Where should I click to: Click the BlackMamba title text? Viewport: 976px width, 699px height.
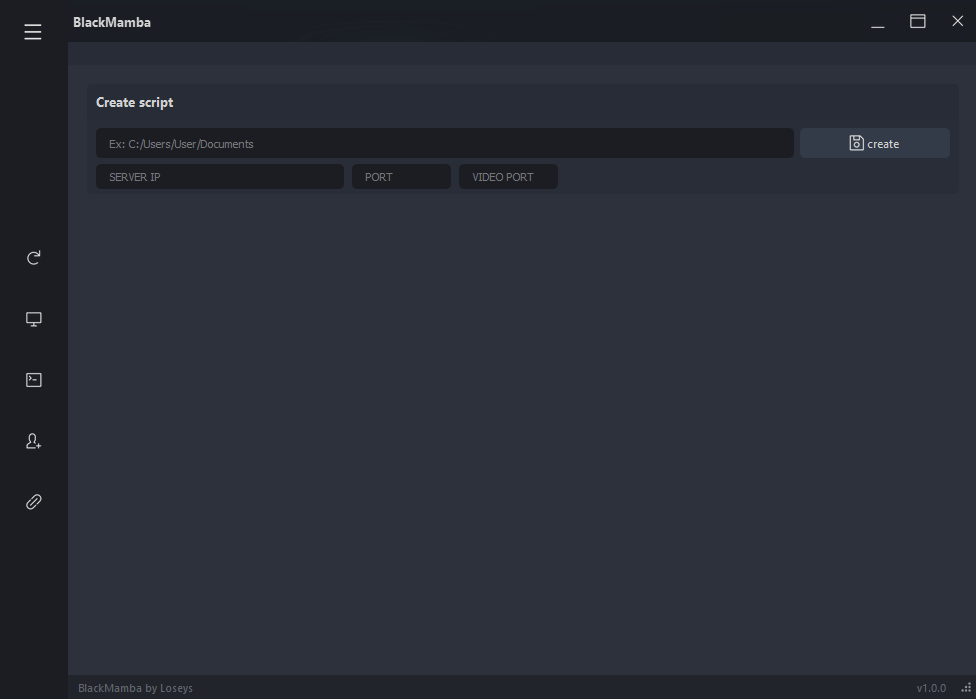(x=112, y=22)
